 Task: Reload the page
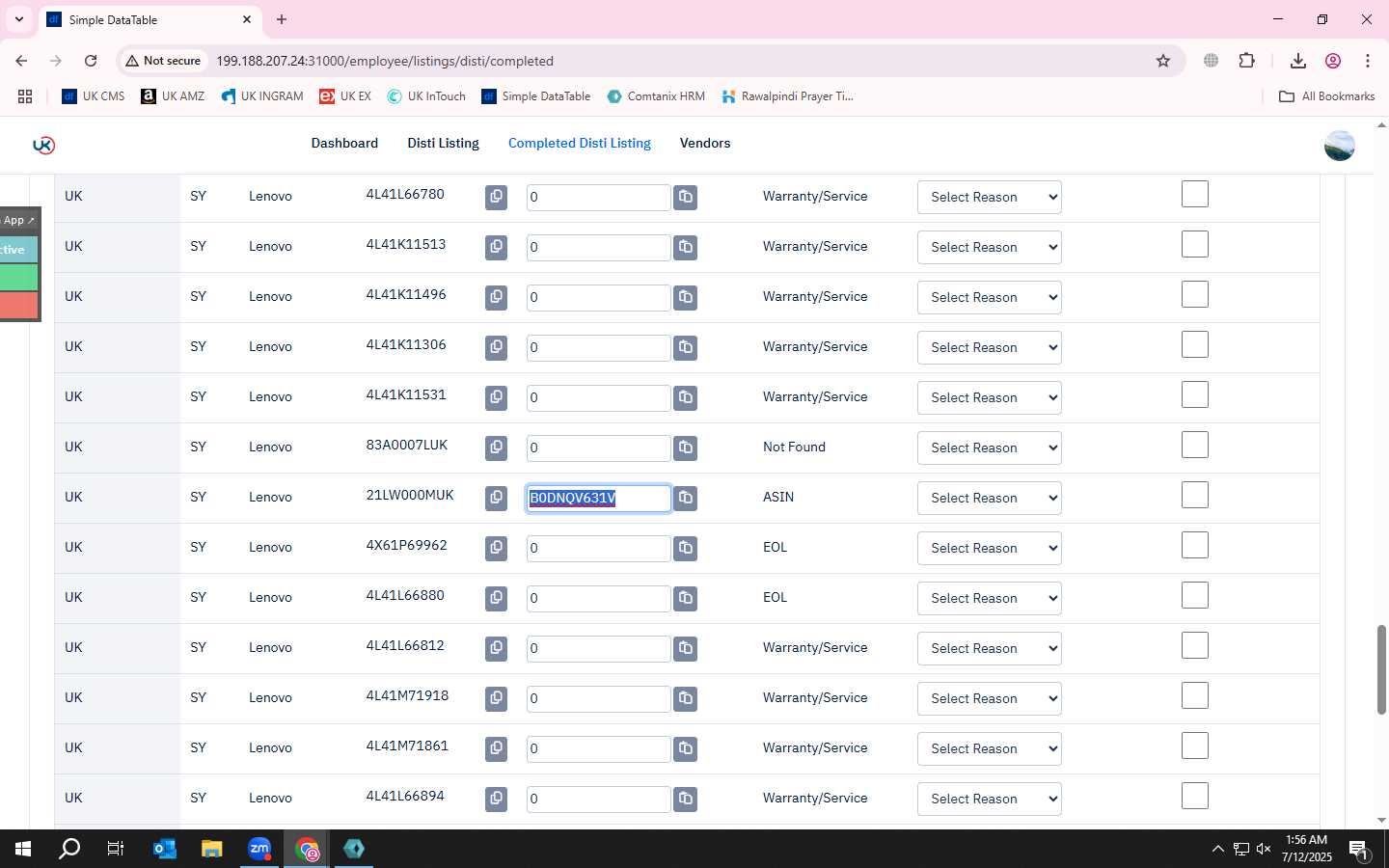coord(91,61)
